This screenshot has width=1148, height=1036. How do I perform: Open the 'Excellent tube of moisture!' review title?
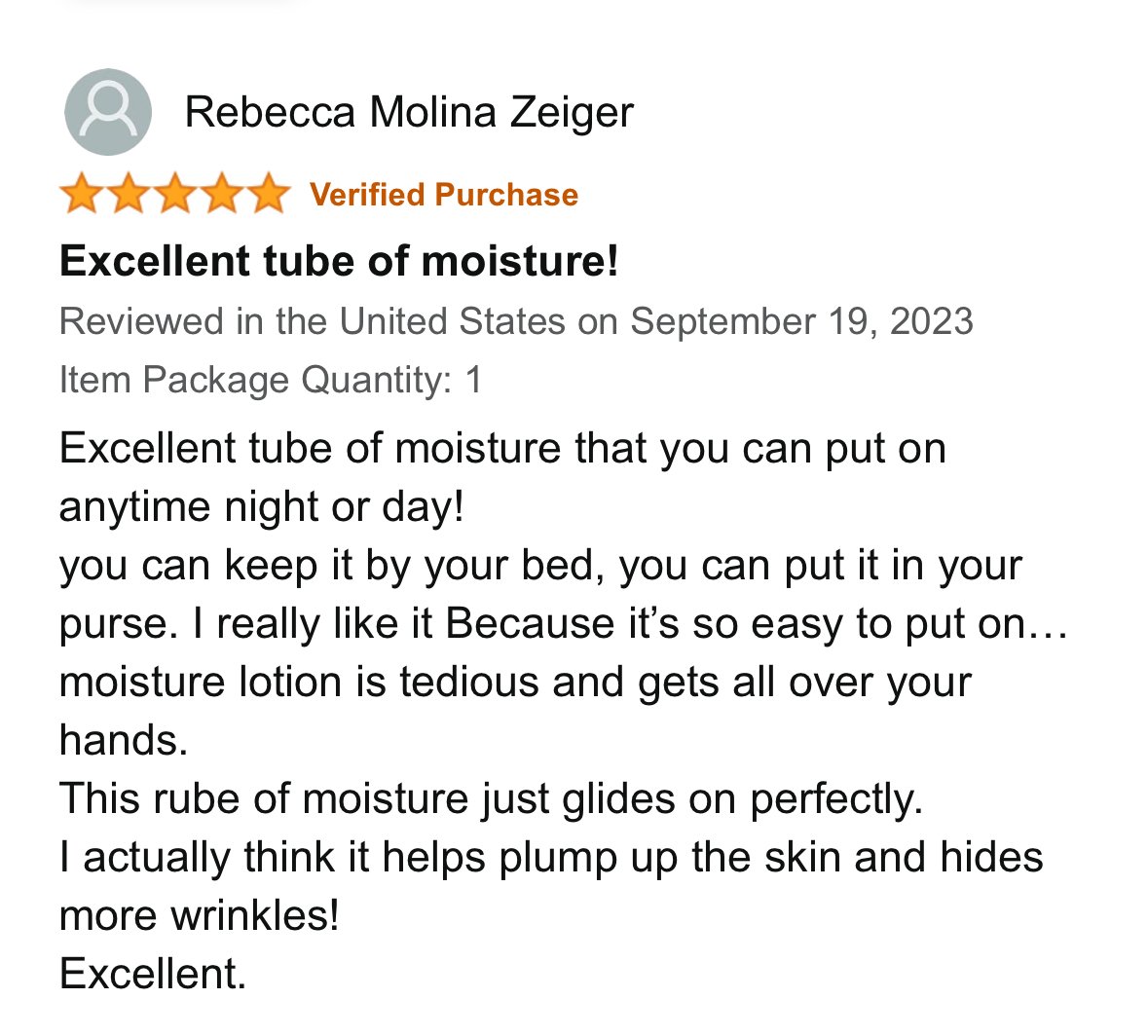click(x=339, y=261)
